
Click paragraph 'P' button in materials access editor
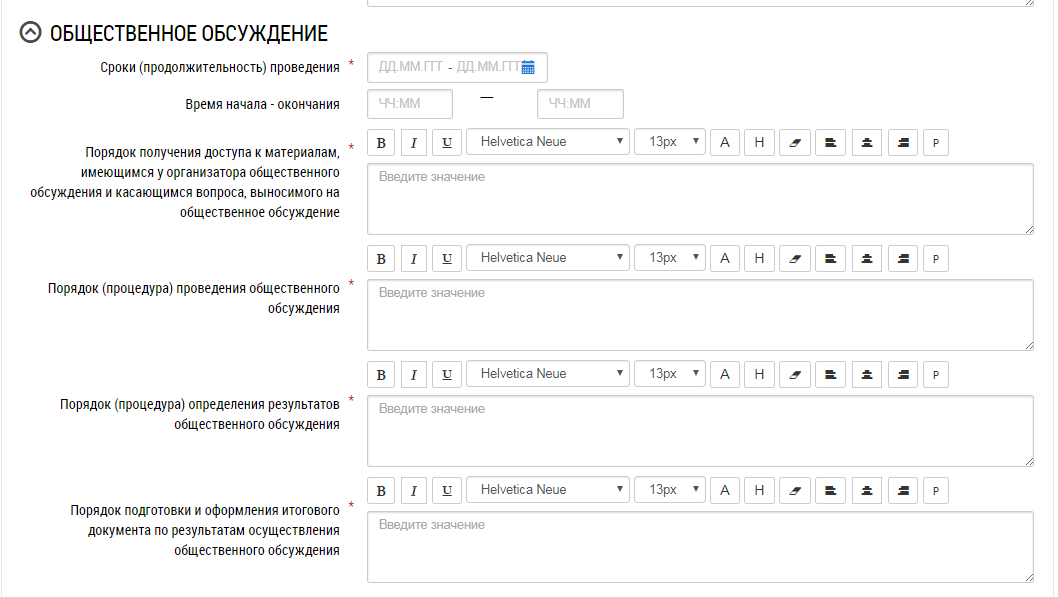pyautogui.click(x=935, y=142)
